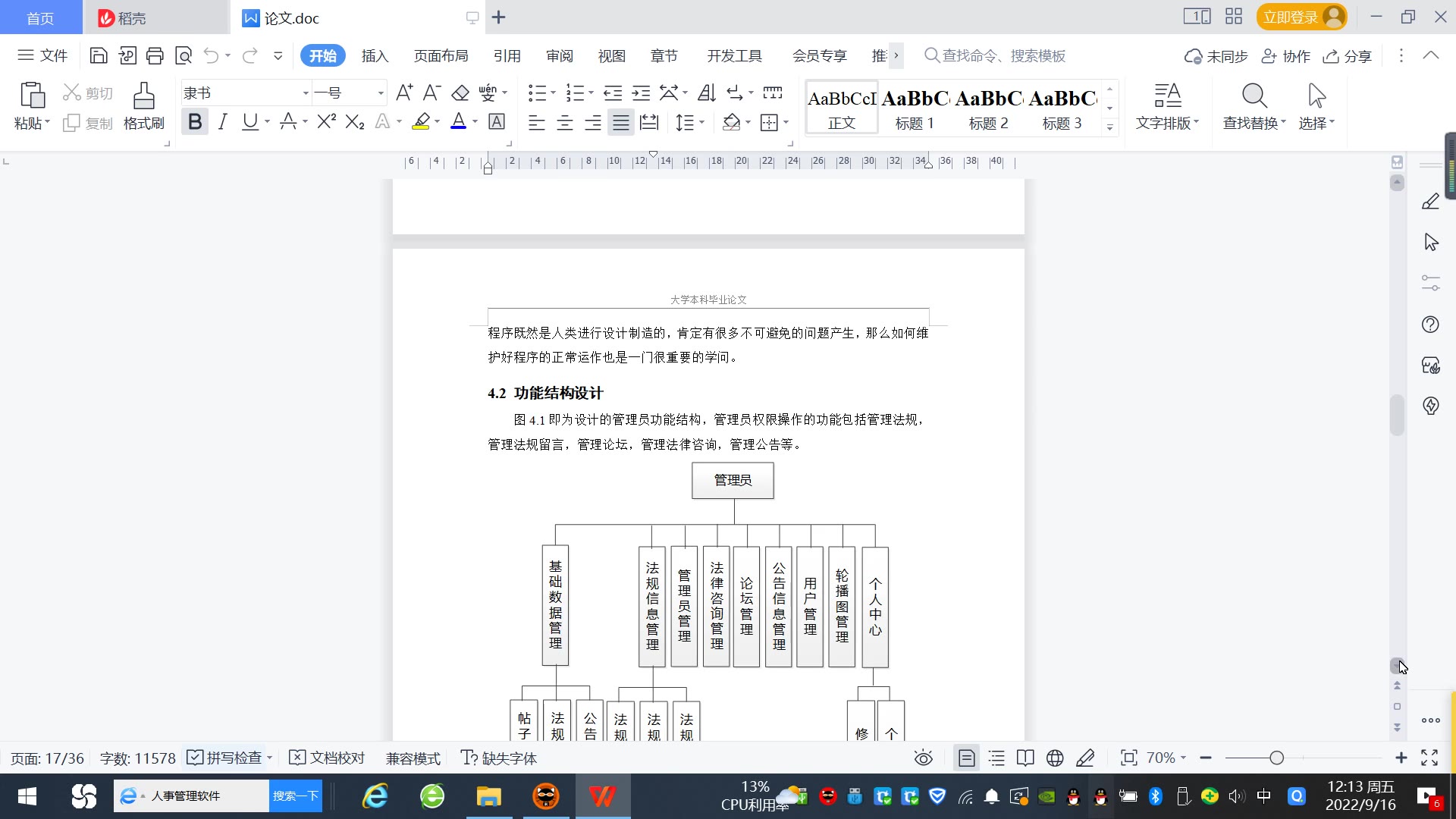The image size is (1456, 819).
Task: Open the WPS app in taskbar
Action: [603, 795]
